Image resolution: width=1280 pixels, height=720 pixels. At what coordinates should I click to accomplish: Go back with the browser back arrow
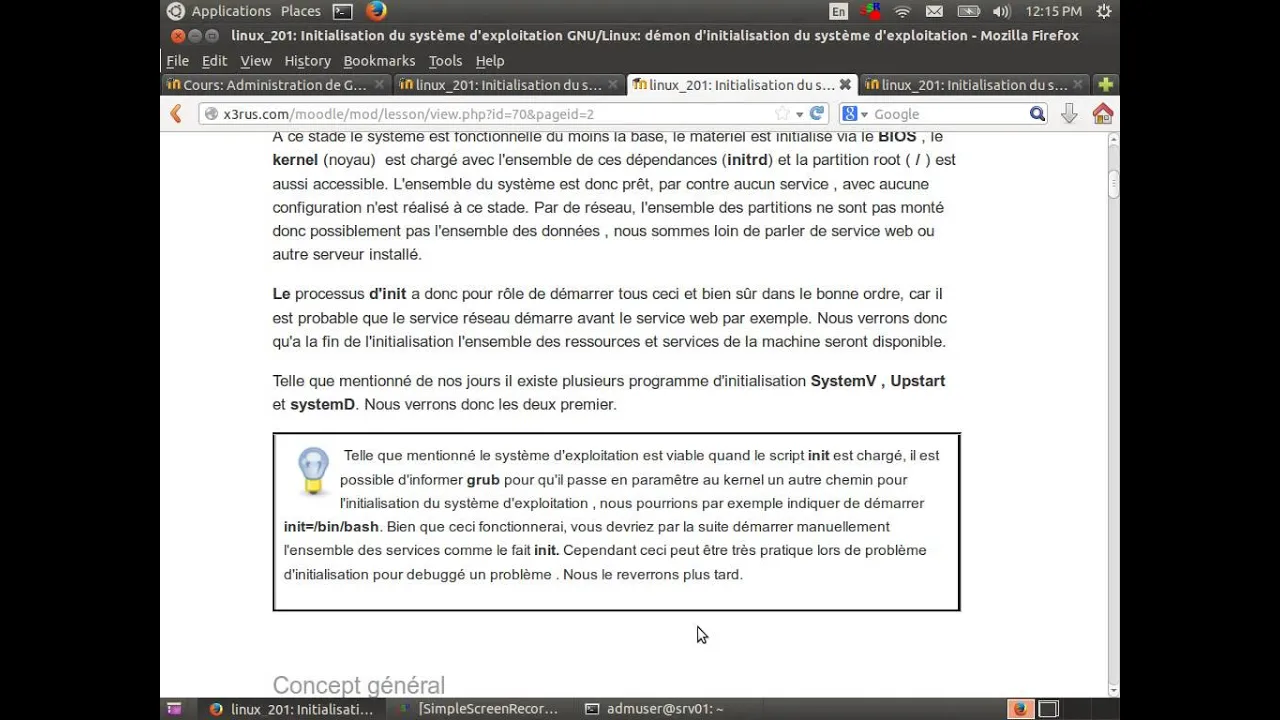[177, 114]
